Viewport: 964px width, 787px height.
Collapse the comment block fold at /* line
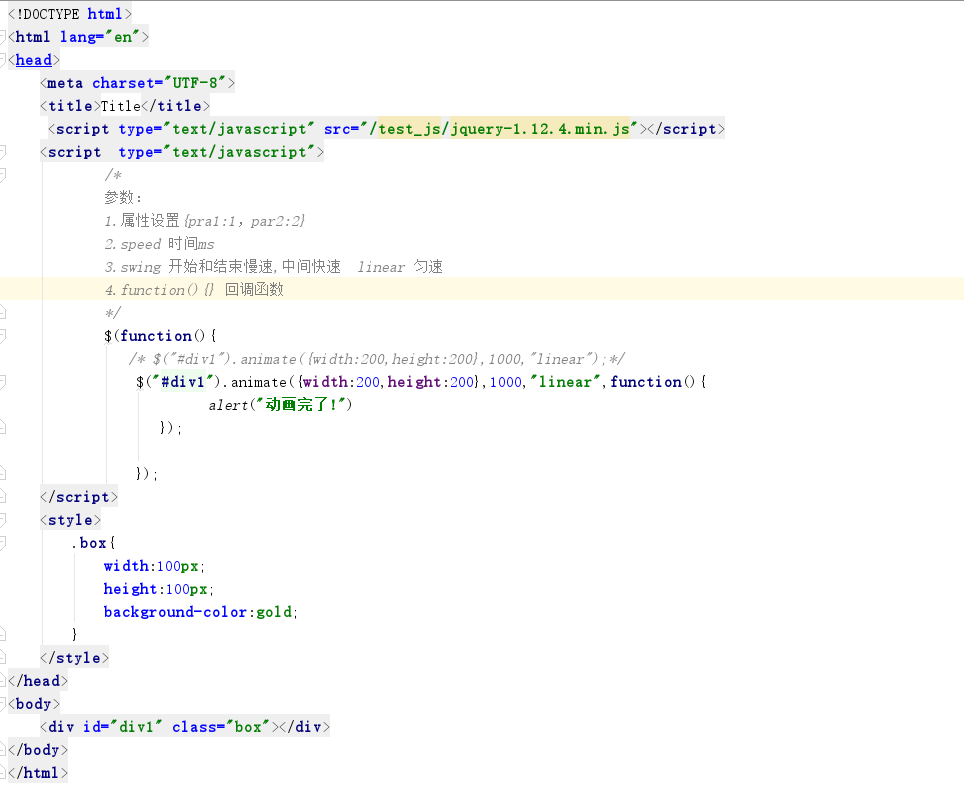point(2,175)
